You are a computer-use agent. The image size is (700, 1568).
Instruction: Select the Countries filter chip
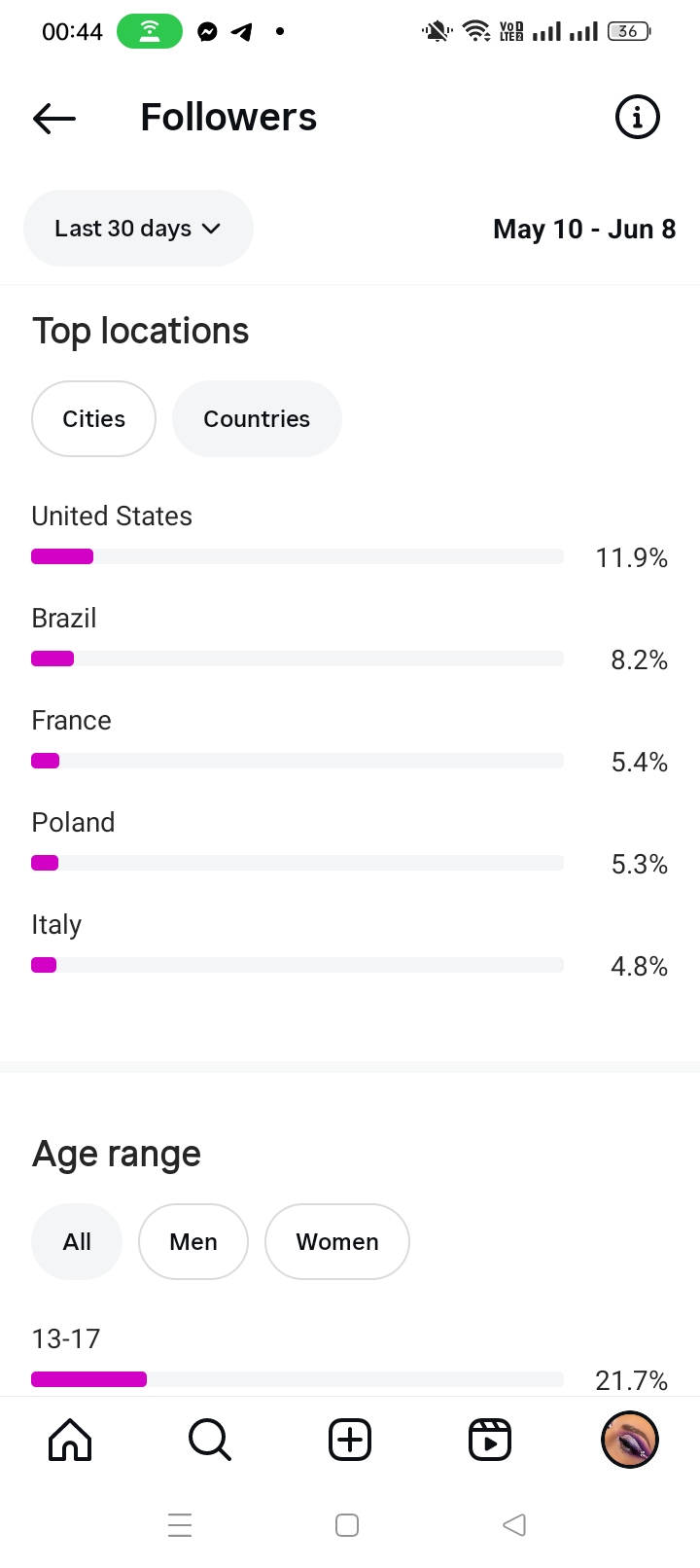257,419
